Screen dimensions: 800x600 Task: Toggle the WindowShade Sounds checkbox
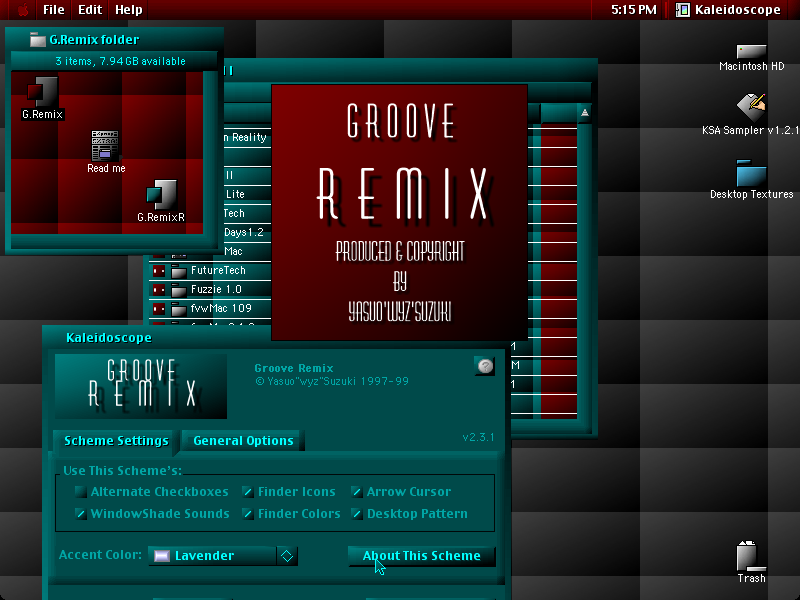pos(81,514)
